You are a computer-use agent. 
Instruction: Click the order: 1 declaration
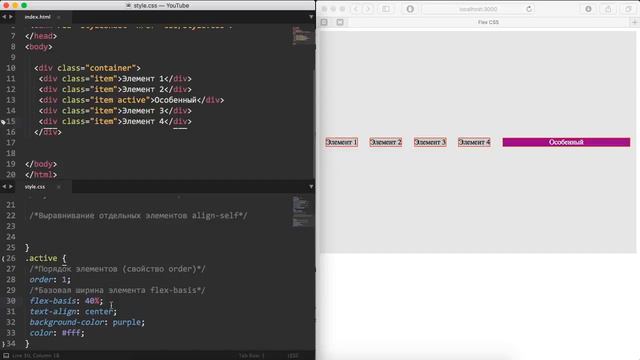(50, 280)
